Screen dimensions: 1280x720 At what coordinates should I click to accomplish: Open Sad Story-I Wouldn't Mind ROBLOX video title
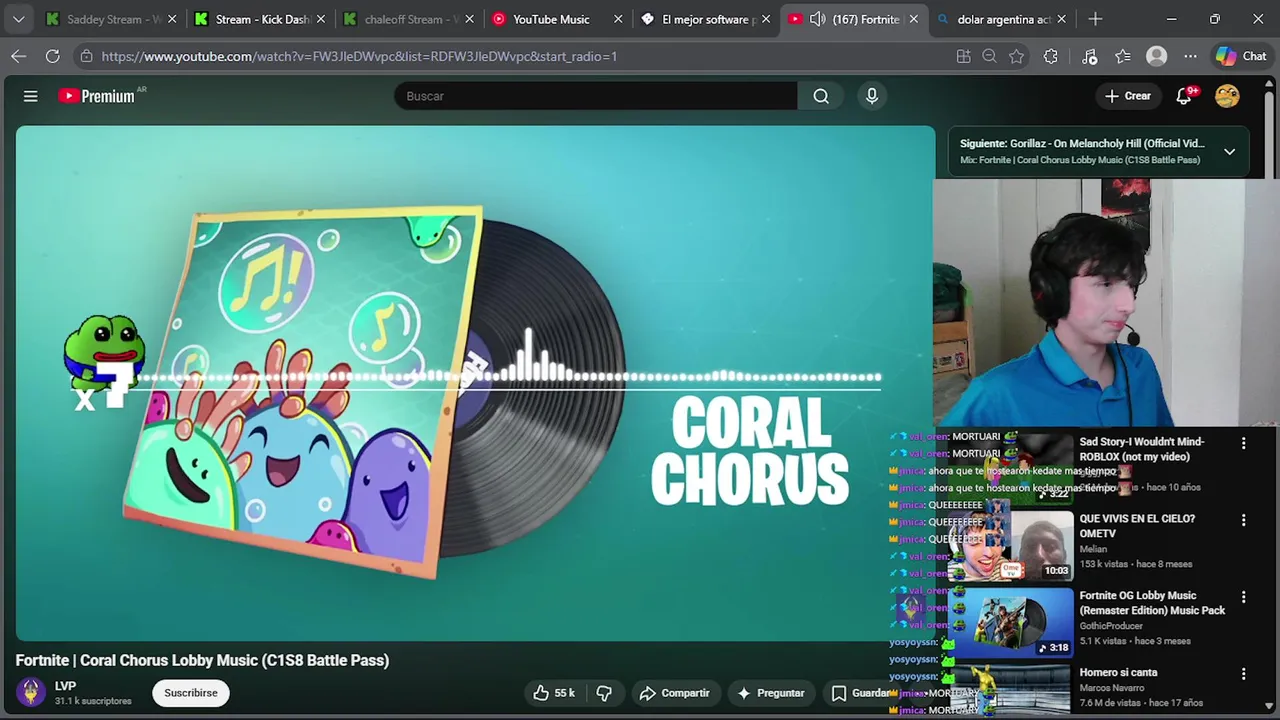point(1141,449)
